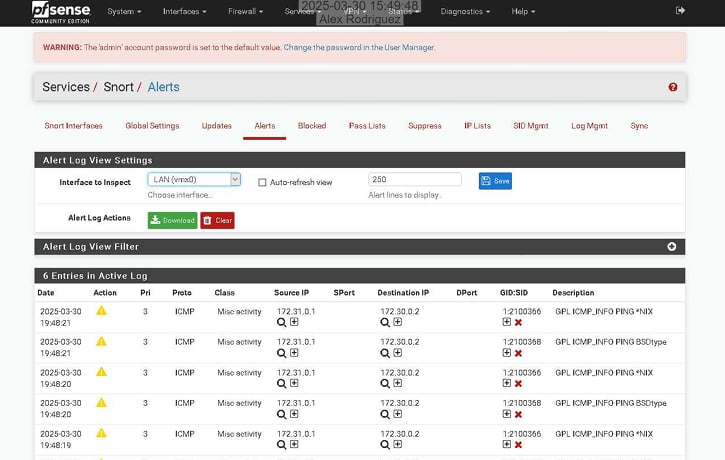725x460 pixels.
Task: Open the Interfaces menu
Action: 184,12
